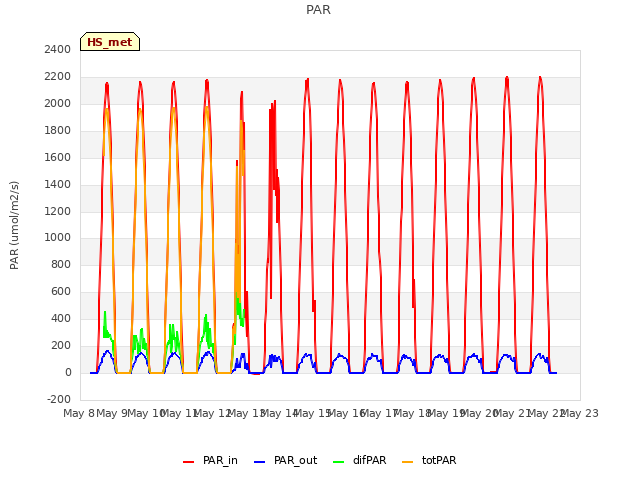Select the totPAR legend entry
The width and height of the screenshot is (640, 480).
coord(429,460)
